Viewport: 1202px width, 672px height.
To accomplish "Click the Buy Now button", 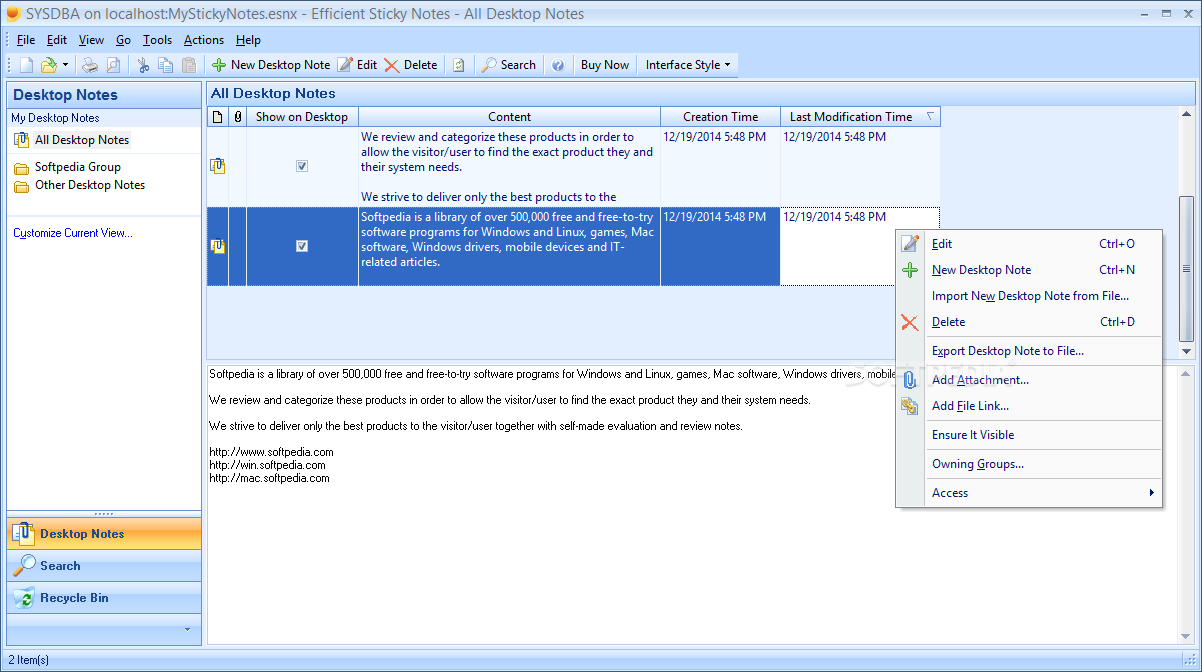I will tap(604, 65).
